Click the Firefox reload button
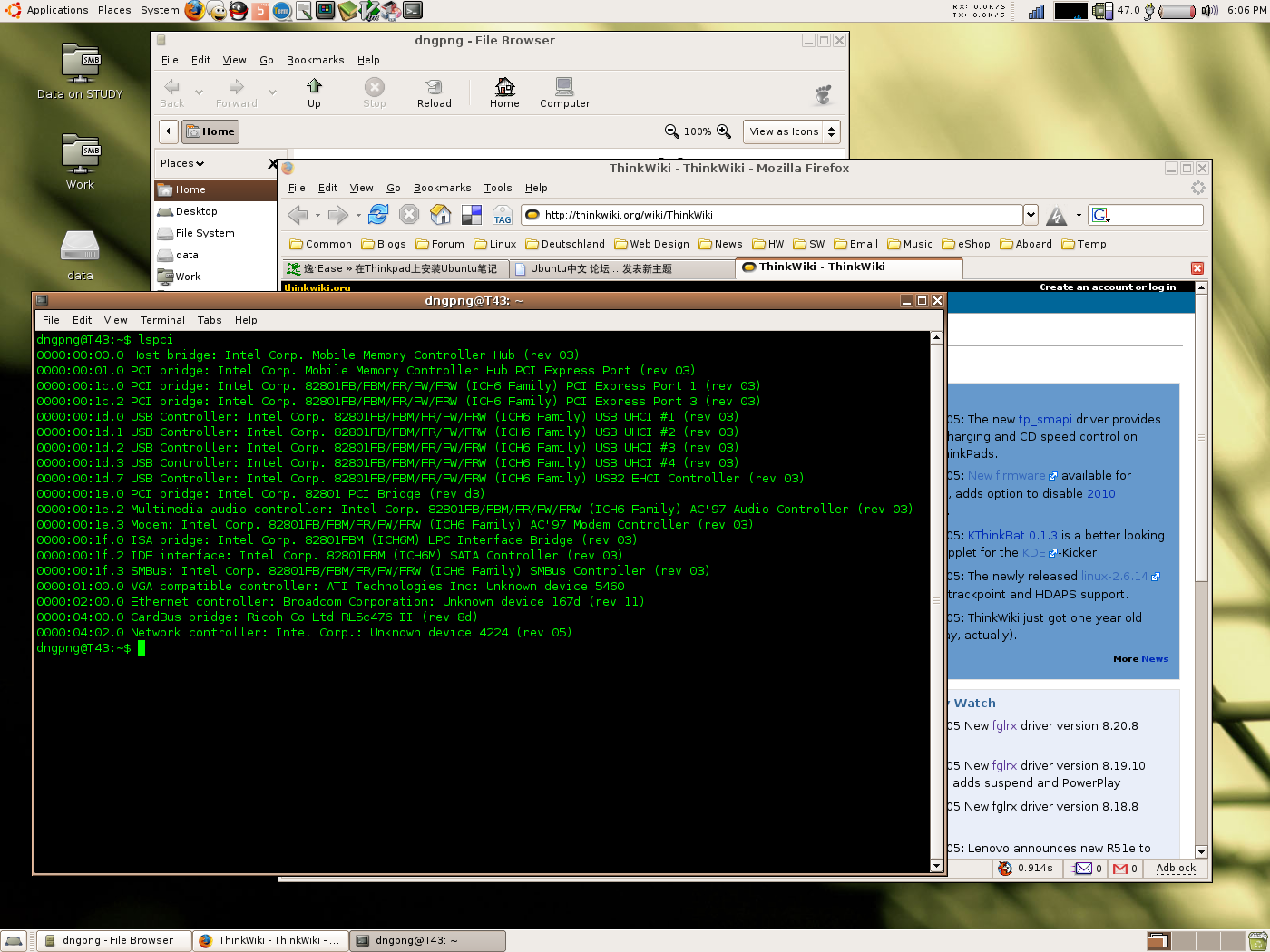This screenshot has width=1270, height=952. pyautogui.click(x=378, y=214)
